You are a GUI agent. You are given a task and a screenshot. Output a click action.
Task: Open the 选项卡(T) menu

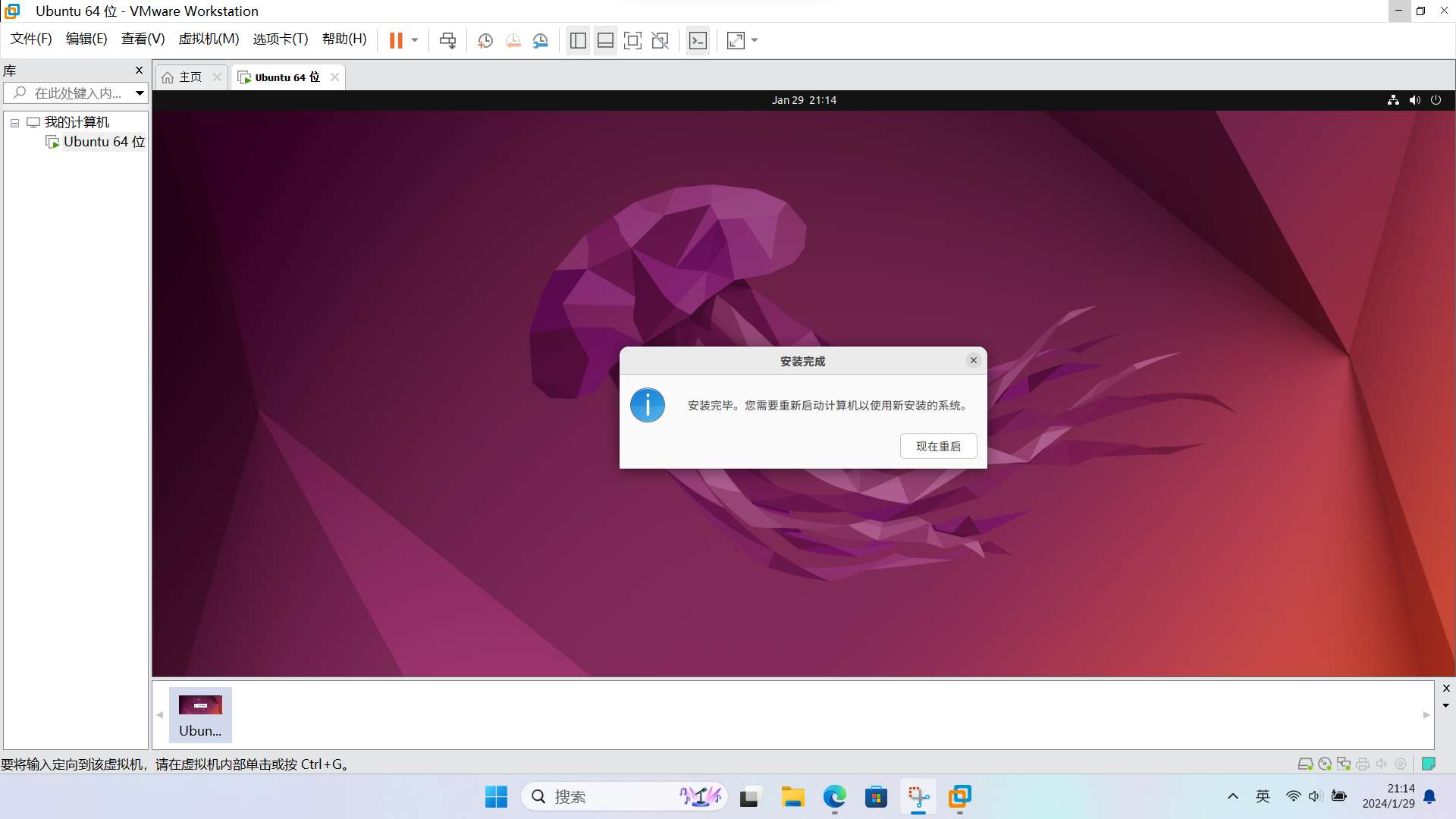tap(280, 39)
